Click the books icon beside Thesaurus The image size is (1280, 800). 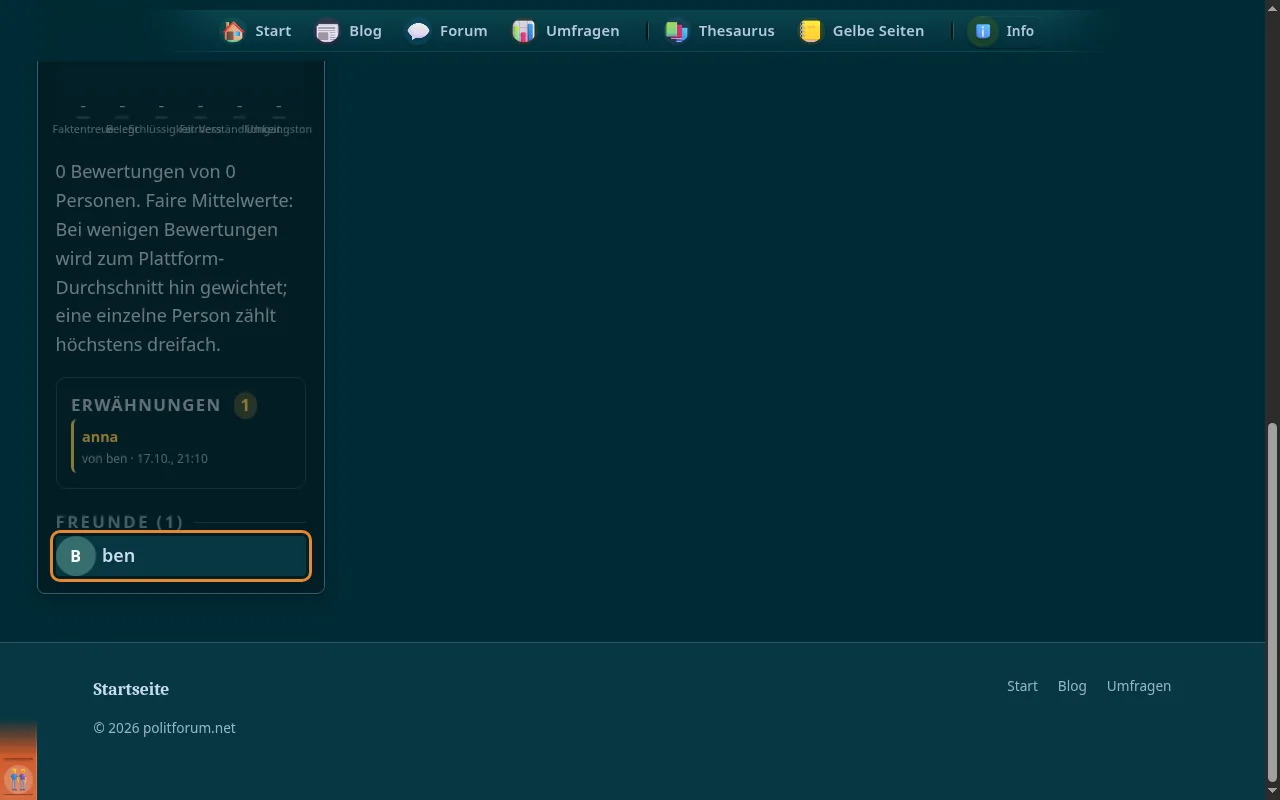677,31
